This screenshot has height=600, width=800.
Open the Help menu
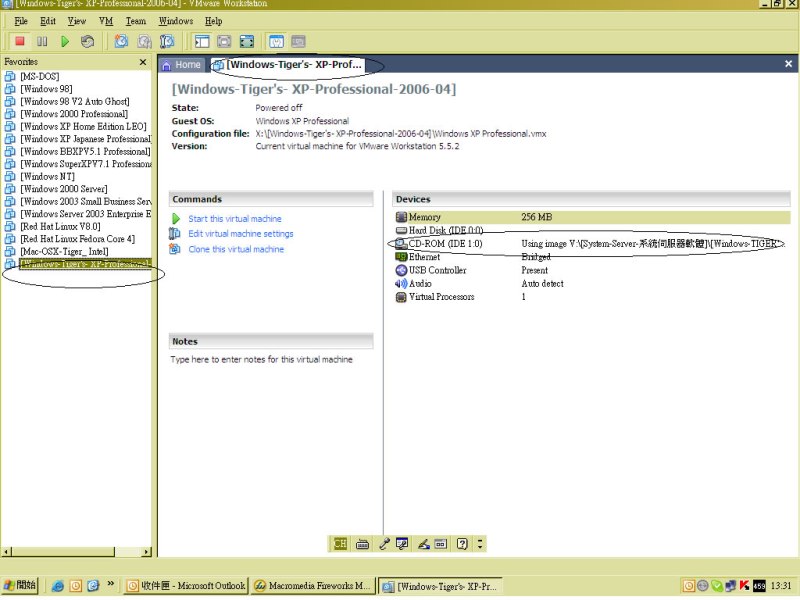[214, 21]
